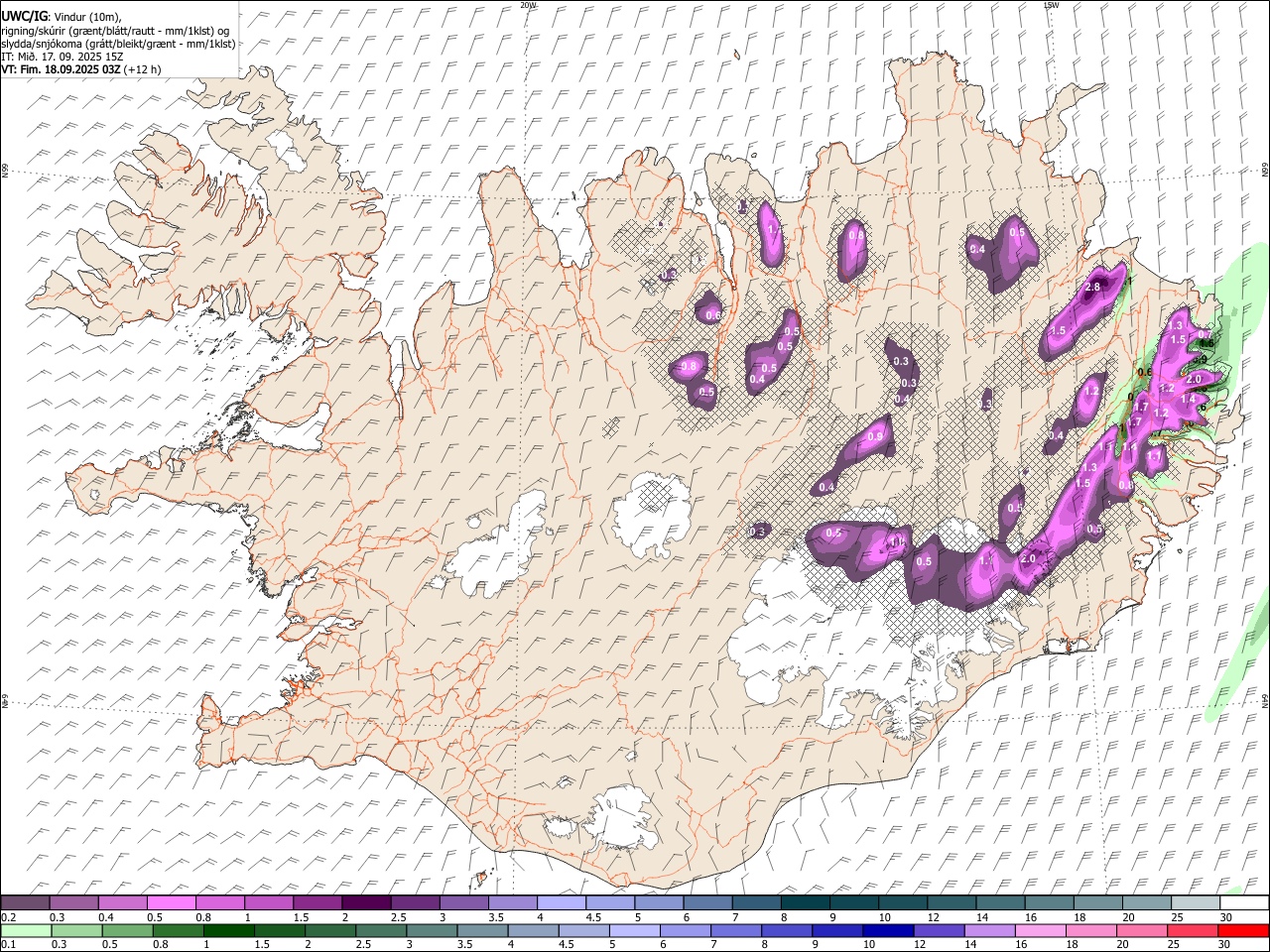1270x952 pixels.
Task: Pick lower-row swatch between 3.5 and 4
Action: coord(482,930)
